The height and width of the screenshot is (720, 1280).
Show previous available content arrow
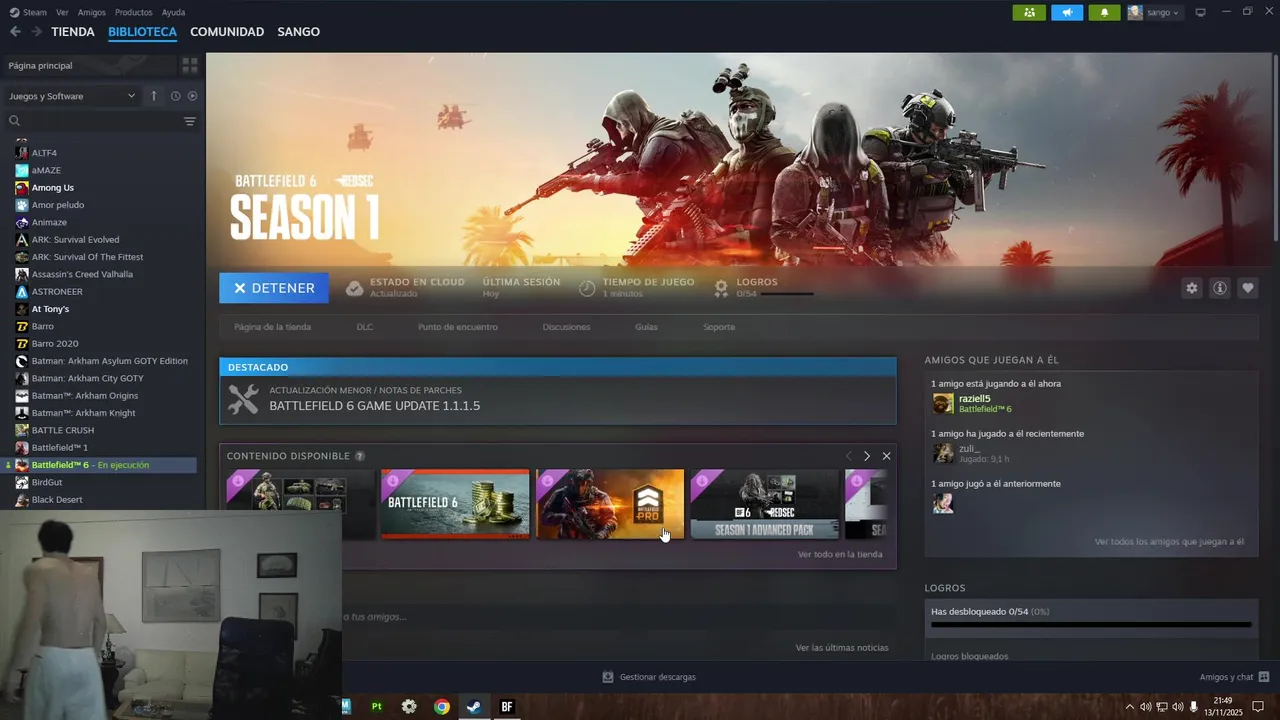848,456
